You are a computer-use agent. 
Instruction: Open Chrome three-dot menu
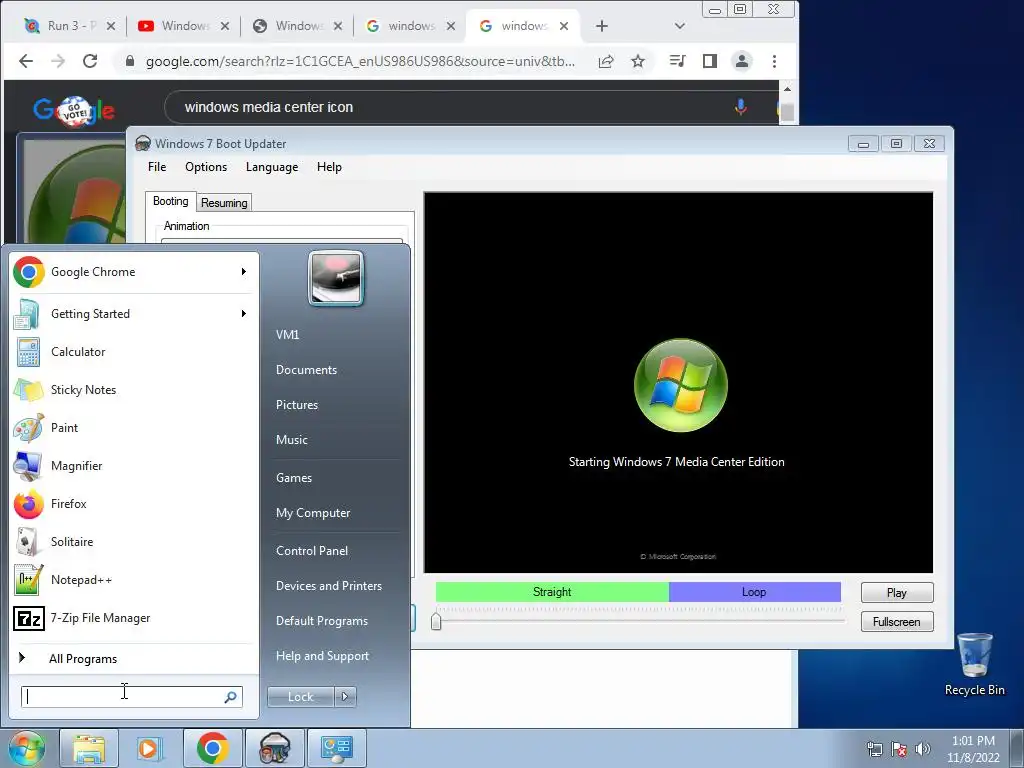775,61
